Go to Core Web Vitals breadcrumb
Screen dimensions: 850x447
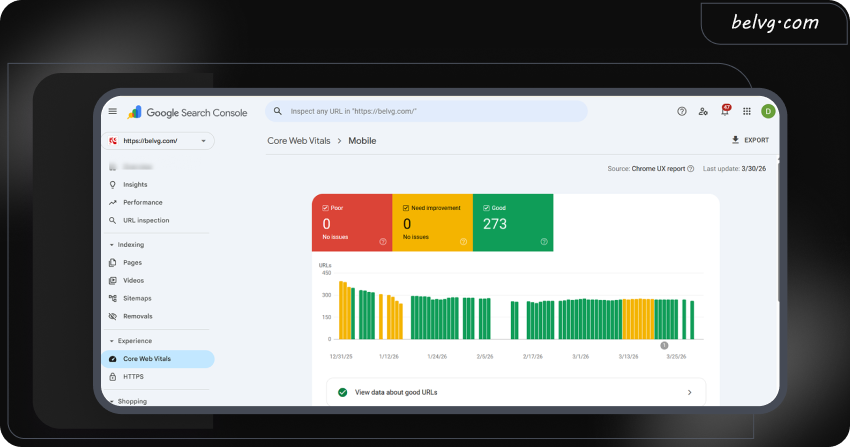[x=299, y=141]
